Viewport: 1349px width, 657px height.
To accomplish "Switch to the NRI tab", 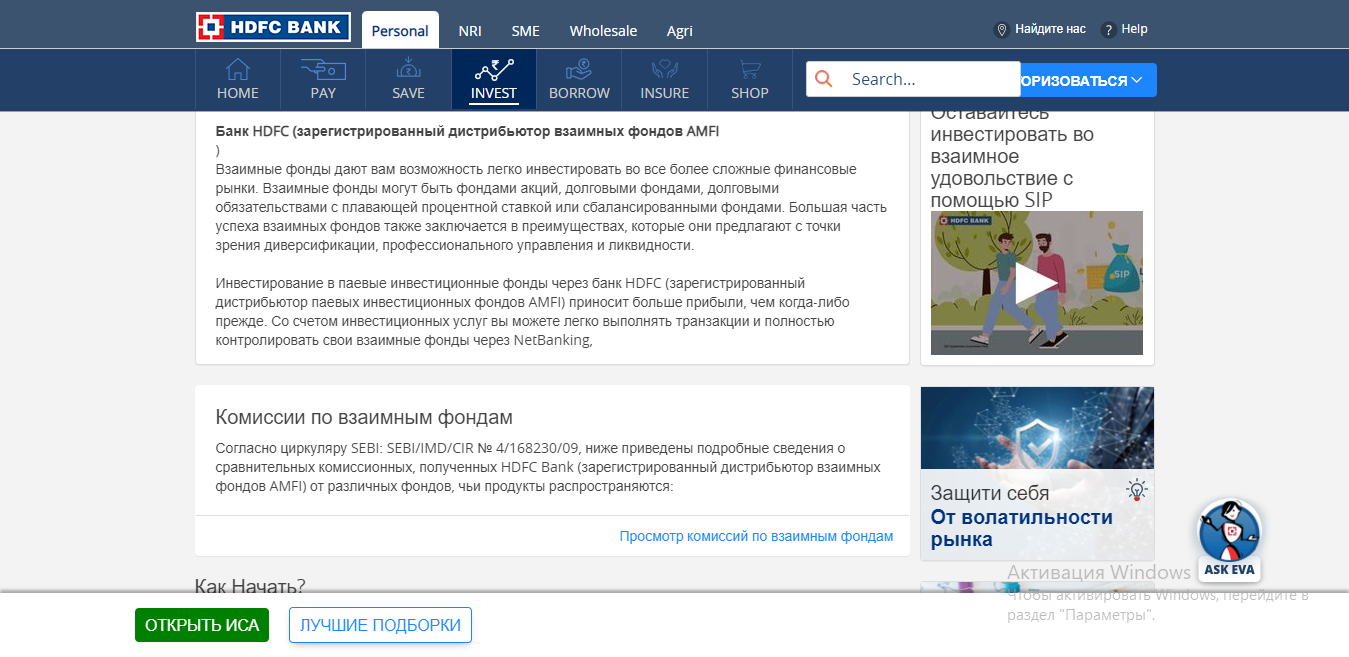I will 470,31.
